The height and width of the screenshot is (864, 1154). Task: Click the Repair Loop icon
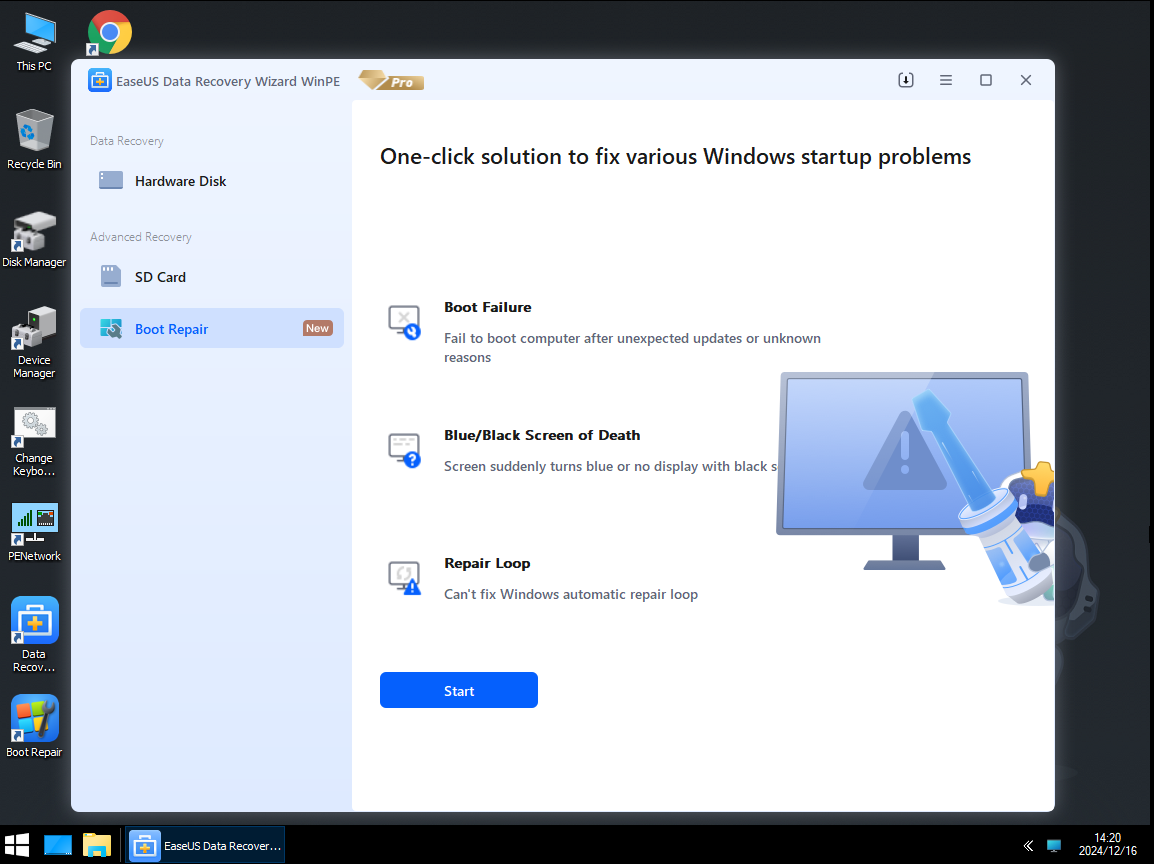pos(404,578)
